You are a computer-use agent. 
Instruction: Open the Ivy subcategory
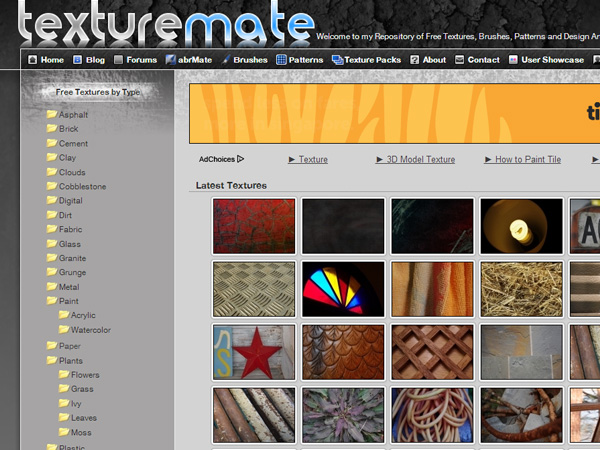tap(76, 404)
